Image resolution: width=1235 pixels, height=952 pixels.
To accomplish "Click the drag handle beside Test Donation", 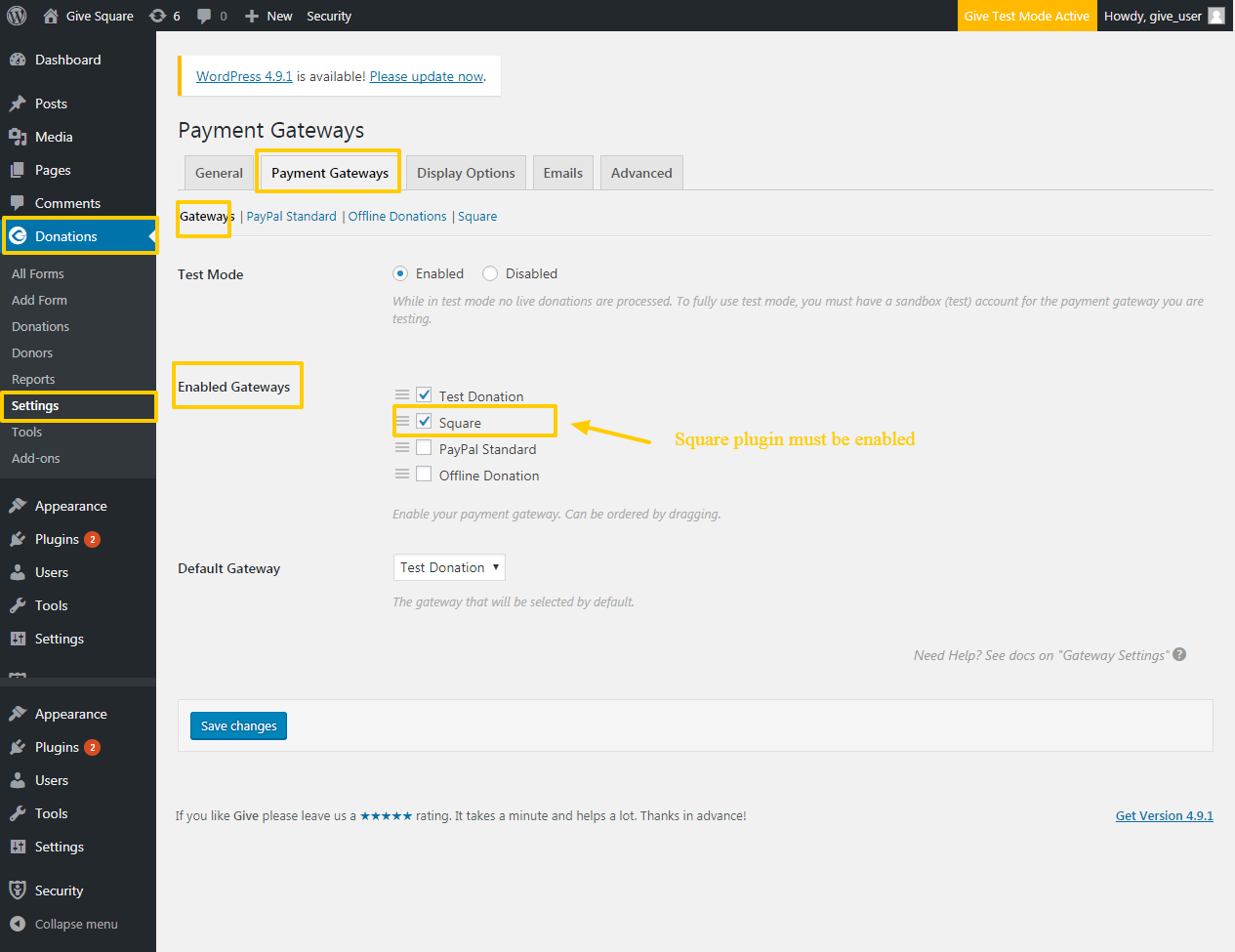I will point(402,394).
